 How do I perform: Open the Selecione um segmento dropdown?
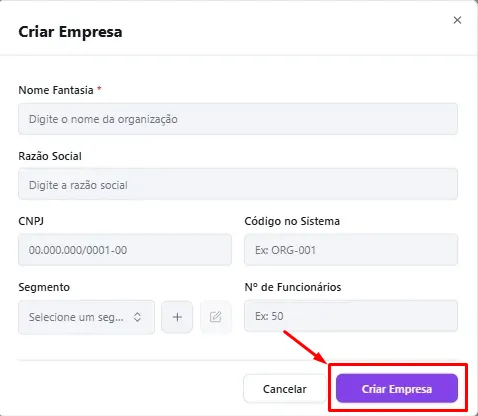(x=86, y=317)
